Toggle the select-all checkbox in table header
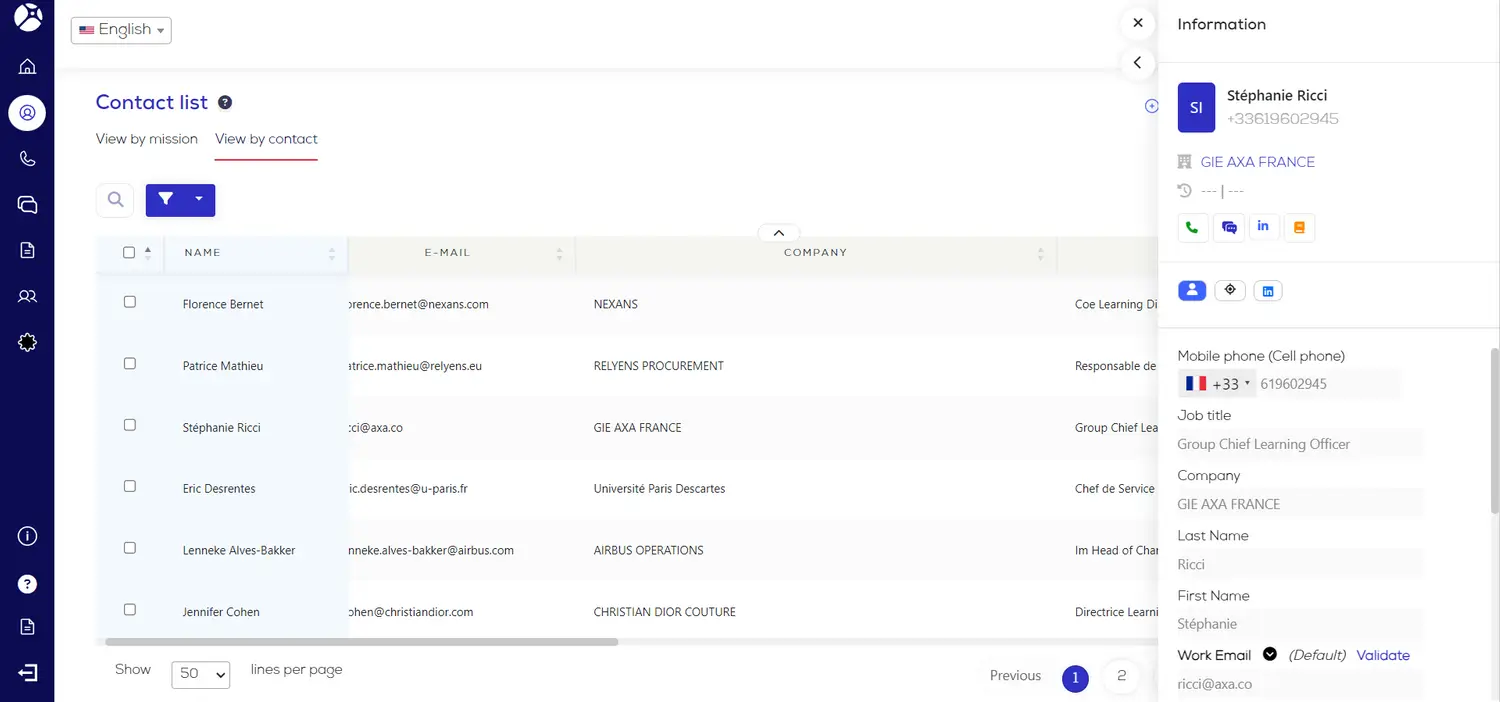This screenshot has width=1500, height=702. [129, 253]
